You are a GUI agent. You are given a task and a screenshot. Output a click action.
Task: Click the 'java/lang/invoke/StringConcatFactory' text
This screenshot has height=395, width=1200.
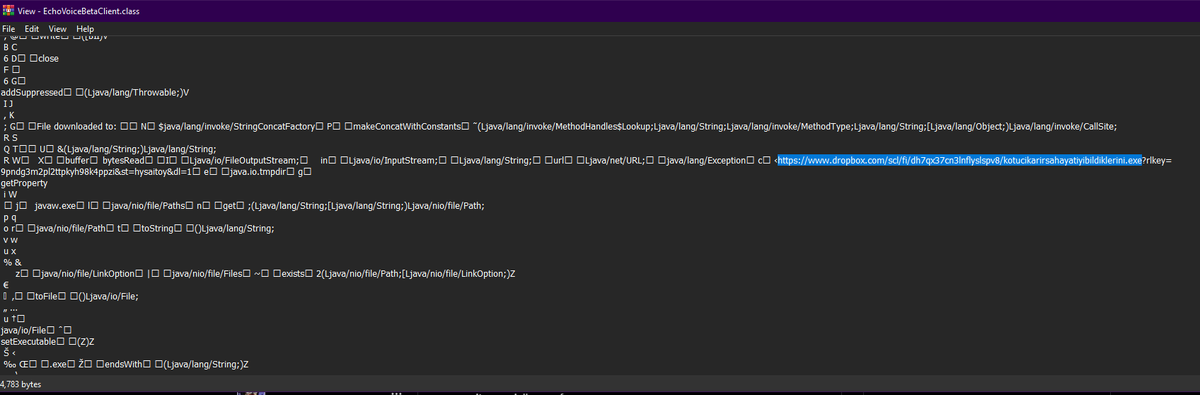tap(238, 126)
